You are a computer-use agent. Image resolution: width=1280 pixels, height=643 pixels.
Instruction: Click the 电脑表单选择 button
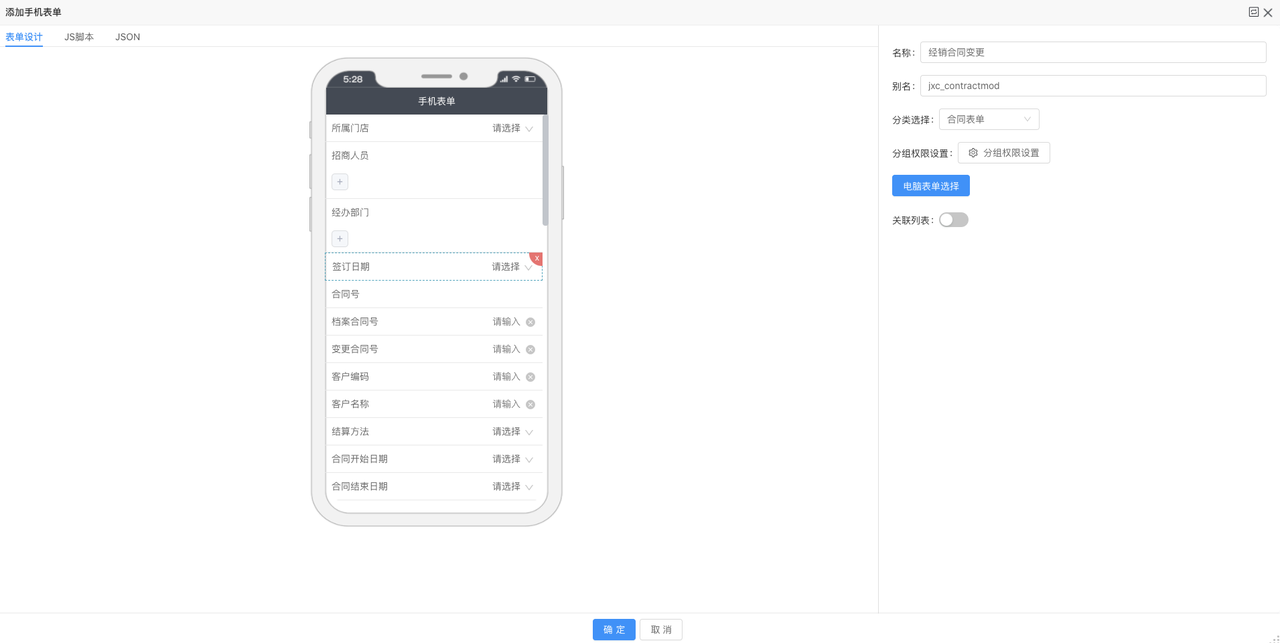coord(931,186)
